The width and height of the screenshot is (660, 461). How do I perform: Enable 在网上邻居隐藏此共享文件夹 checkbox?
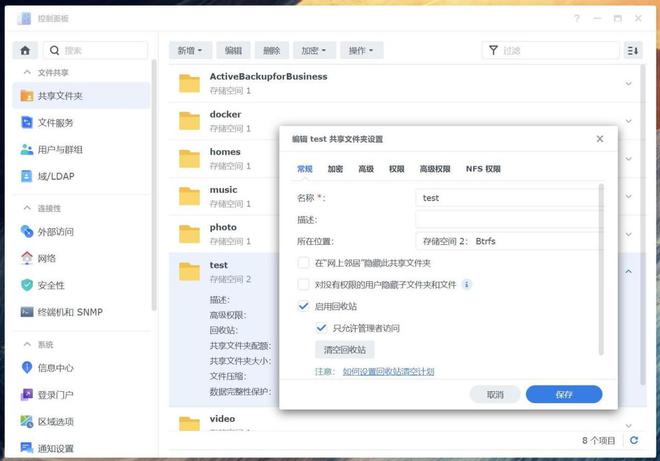[304, 263]
